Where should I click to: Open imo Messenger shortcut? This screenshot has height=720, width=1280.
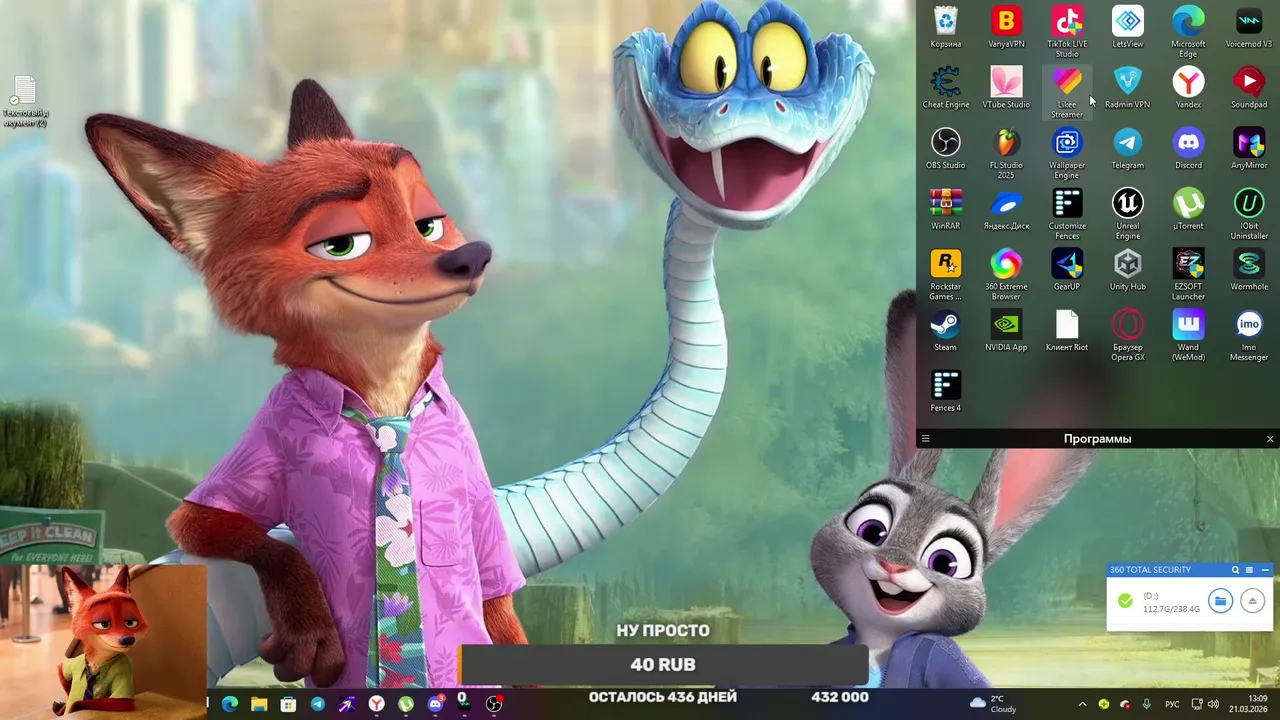click(1249, 335)
